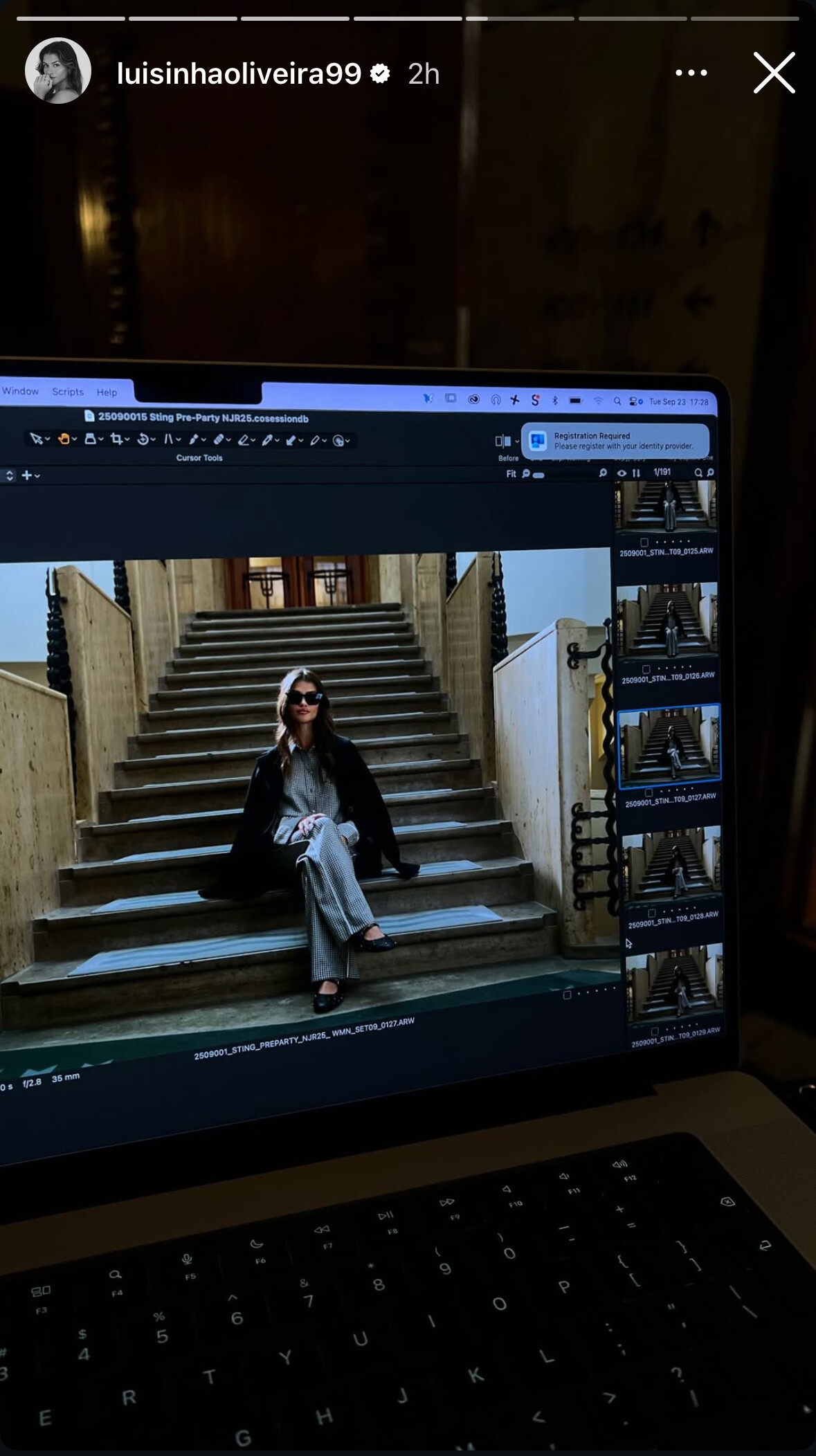Select the Keystone correction tool

click(168, 439)
